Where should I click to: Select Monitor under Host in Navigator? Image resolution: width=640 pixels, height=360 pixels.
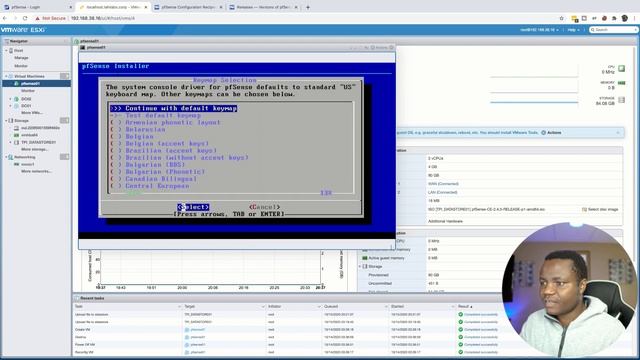21,66
